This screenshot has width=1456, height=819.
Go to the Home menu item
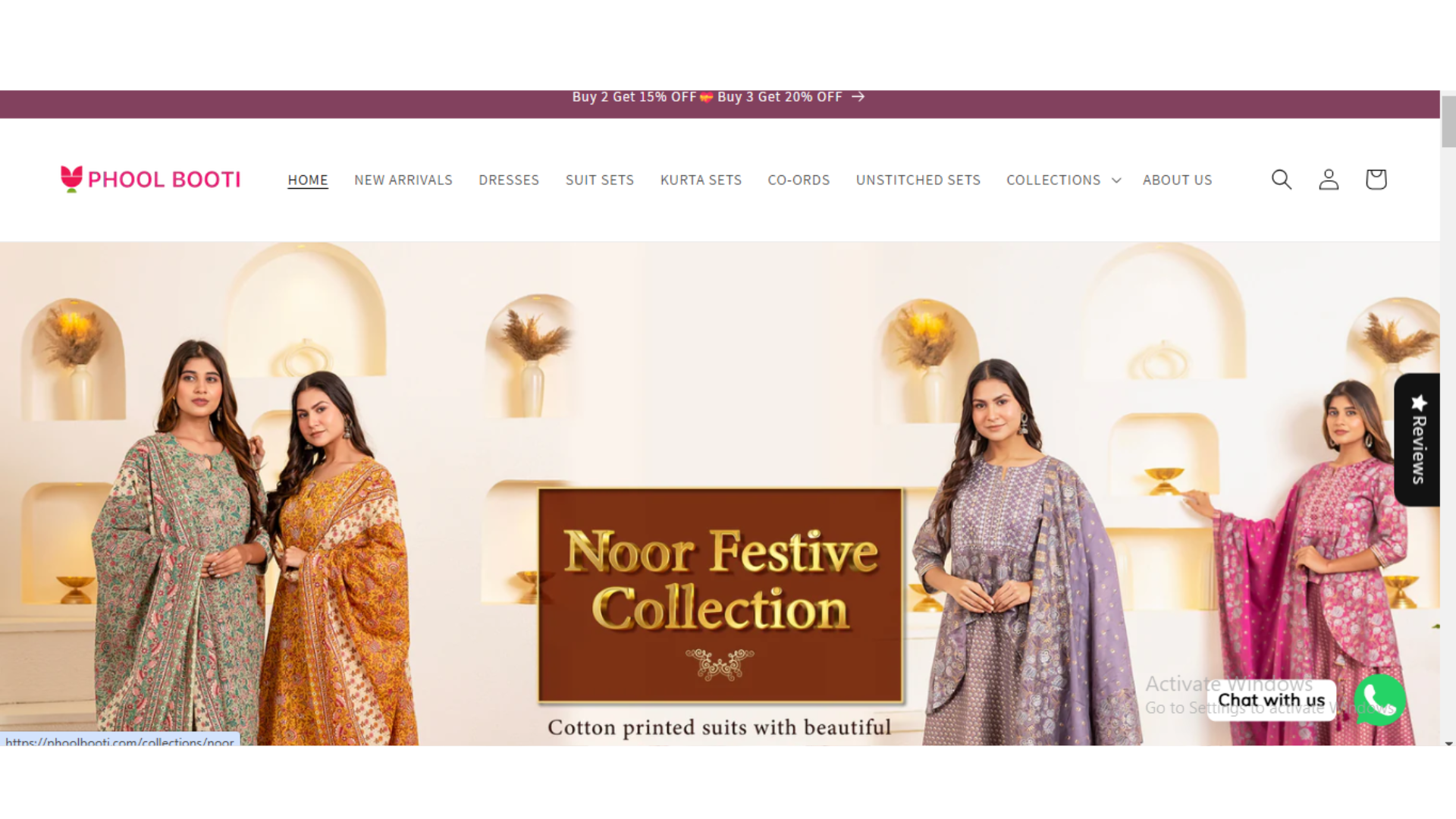coord(308,180)
